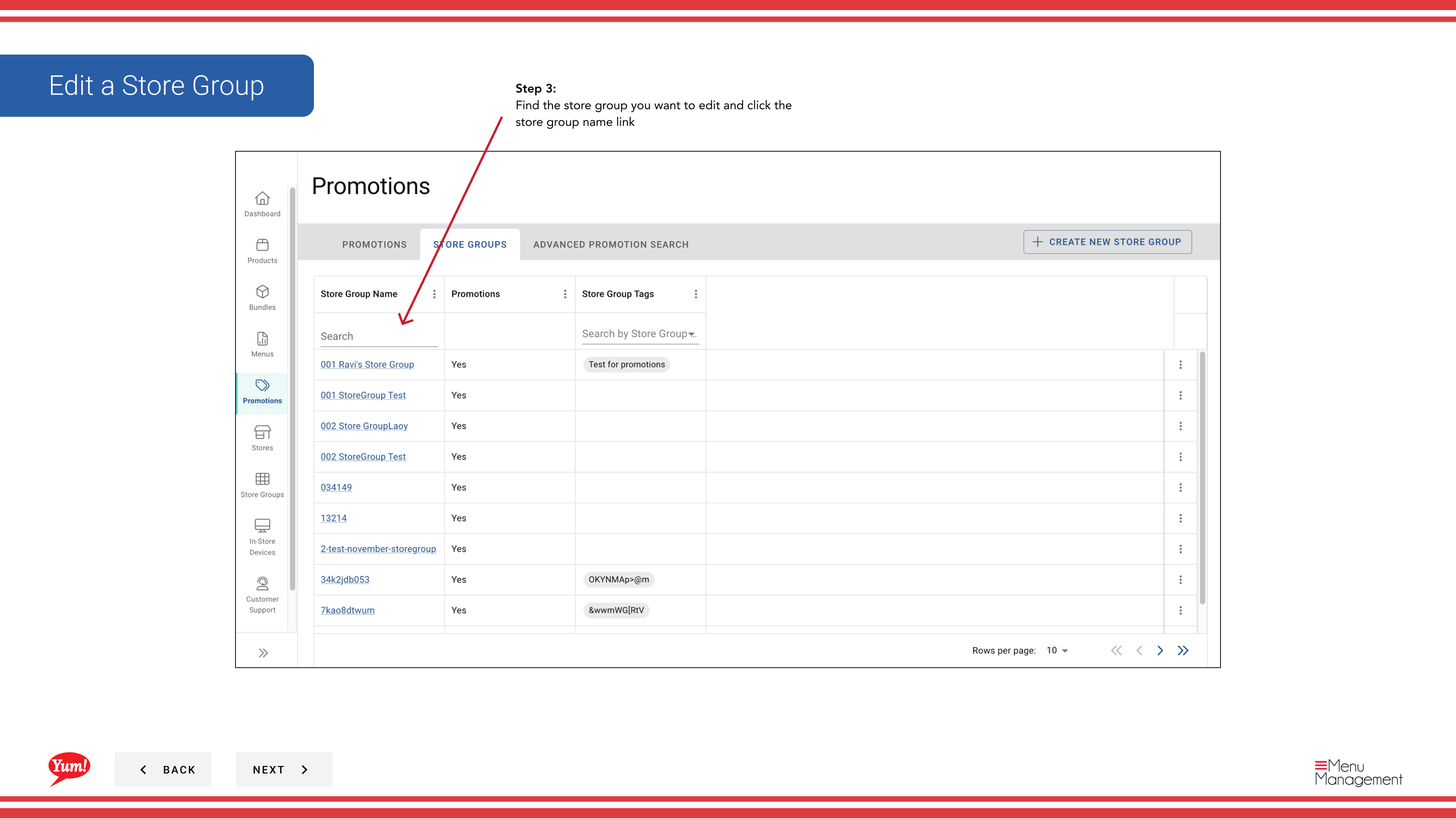
Task: Open Store Group Tags column options menu
Action: (x=696, y=294)
